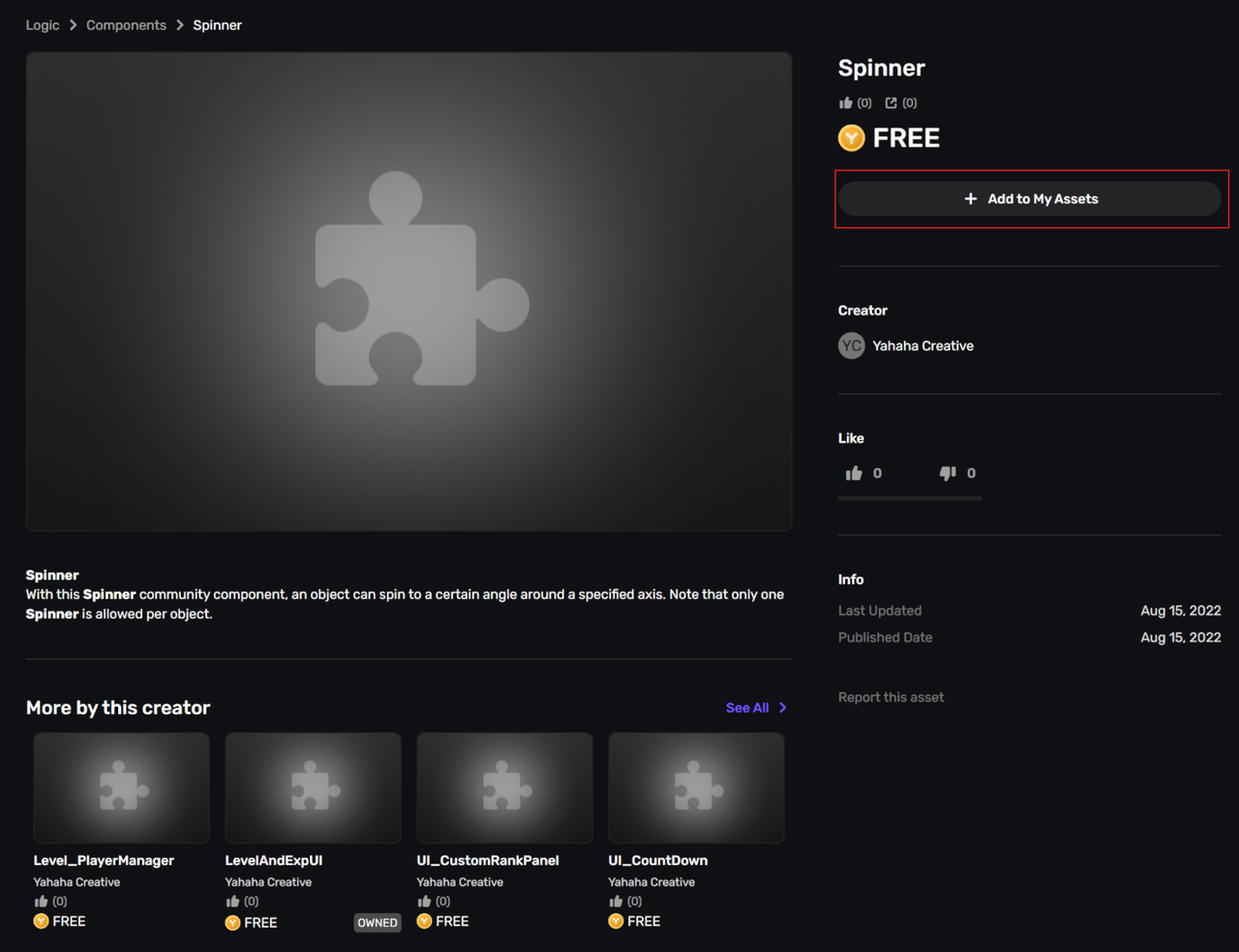This screenshot has height=952, width=1239.
Task: Click the share icon below Spinner title
Action: coord(891,103)
